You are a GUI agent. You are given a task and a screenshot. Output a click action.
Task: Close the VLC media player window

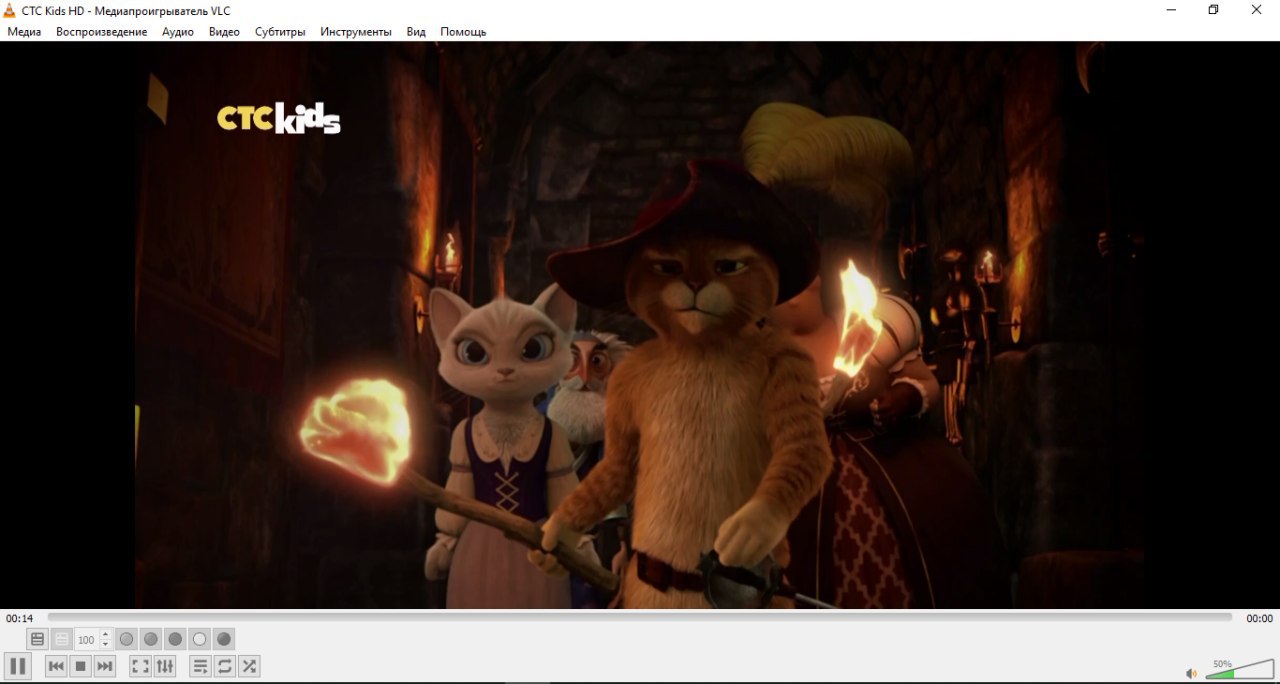[x=1257, y=10]
